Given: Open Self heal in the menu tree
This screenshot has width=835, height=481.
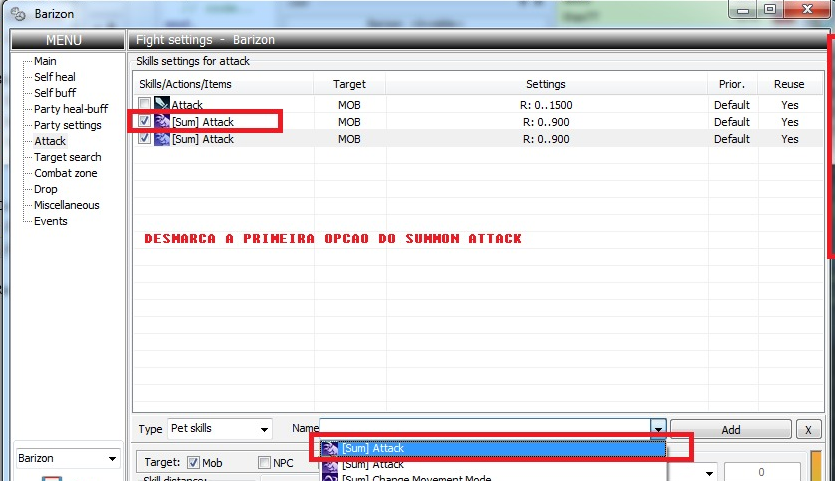Looking at the screenshot, I should click(x=54, y=77).
